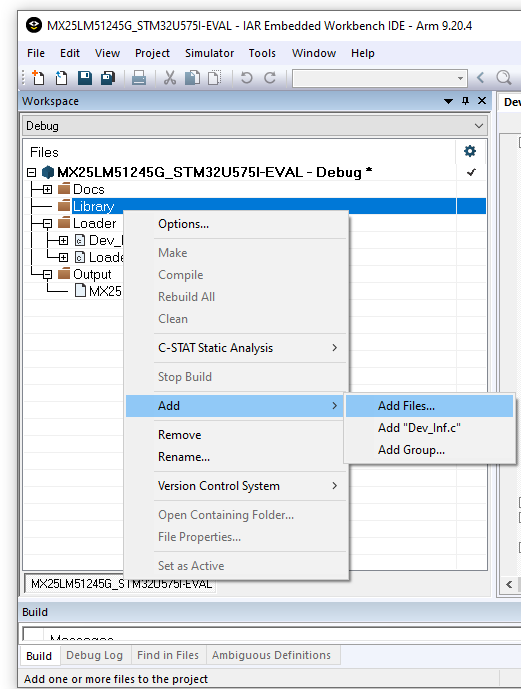Click the Dev_Inf C file icon
Image resolution: width=521 pixels, height=689 pixels.
(x=80, y=240)
